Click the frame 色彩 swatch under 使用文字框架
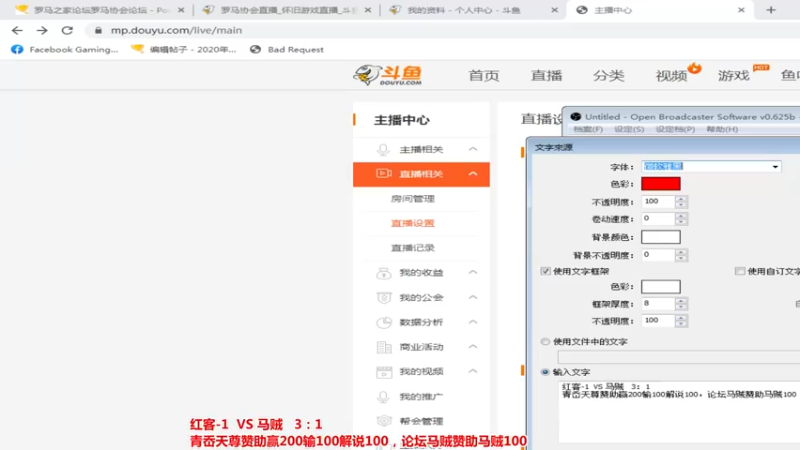 point(661,287)
